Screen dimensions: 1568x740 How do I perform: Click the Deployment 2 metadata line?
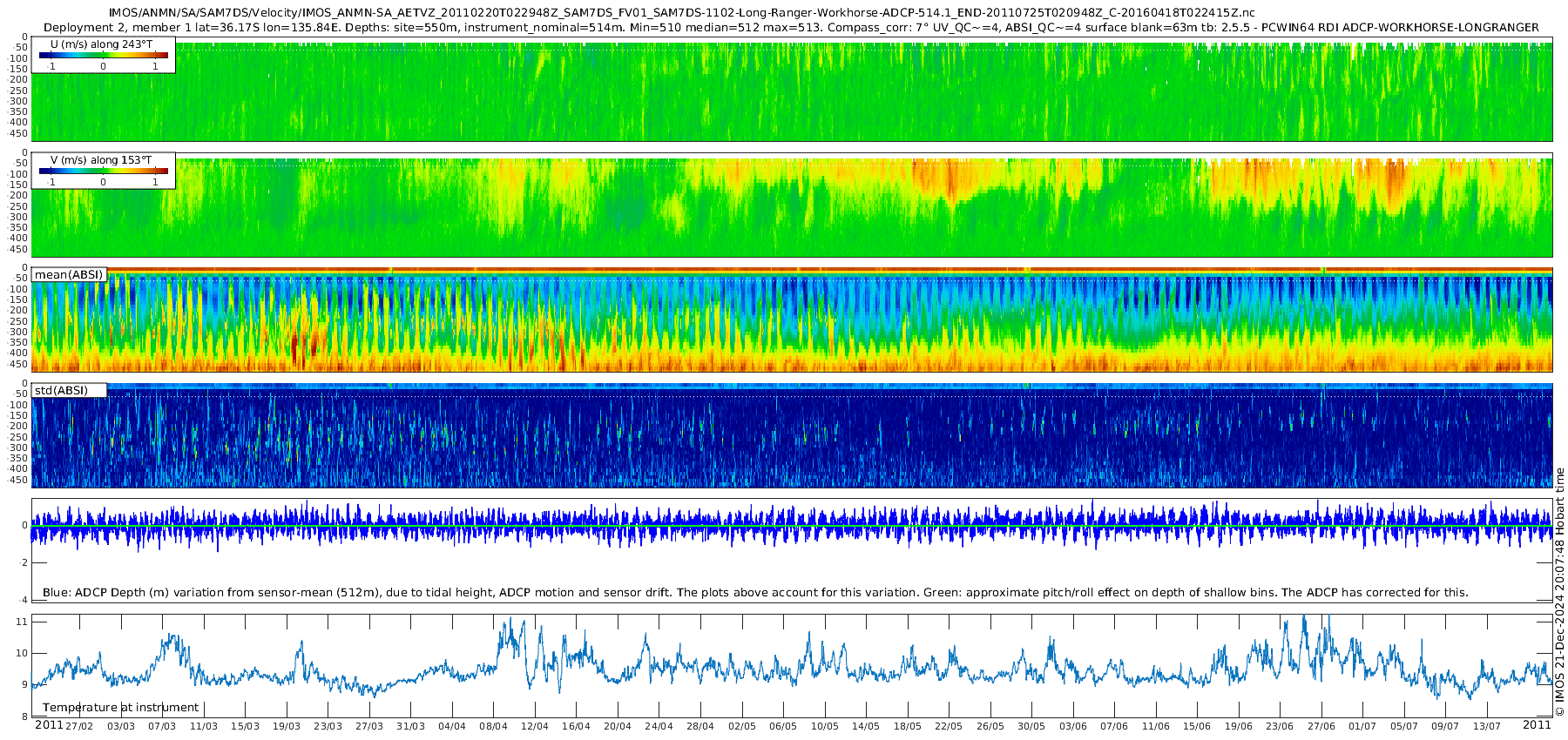pyautogui.click(x=791, y=27)
